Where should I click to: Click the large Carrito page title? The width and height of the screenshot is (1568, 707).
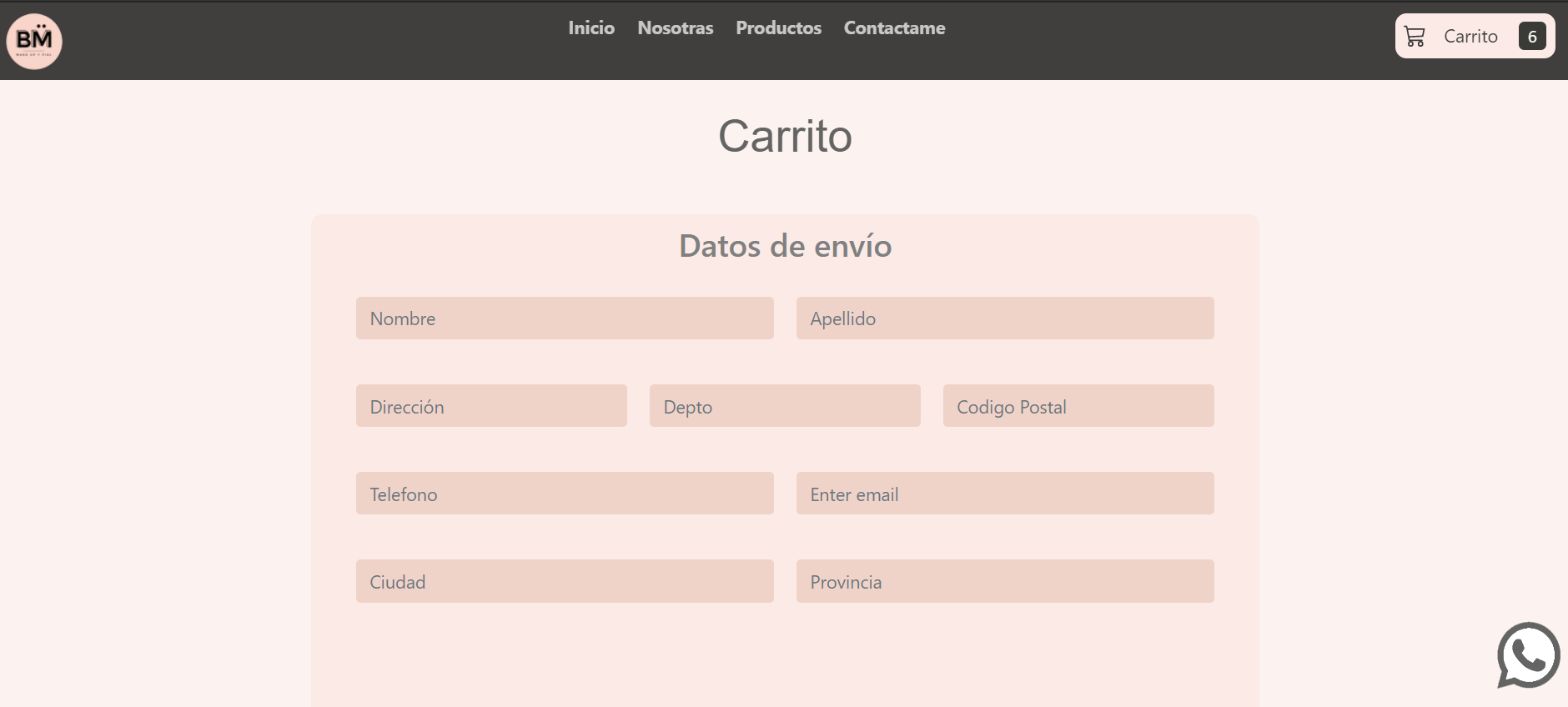click(x=785, y=136)
